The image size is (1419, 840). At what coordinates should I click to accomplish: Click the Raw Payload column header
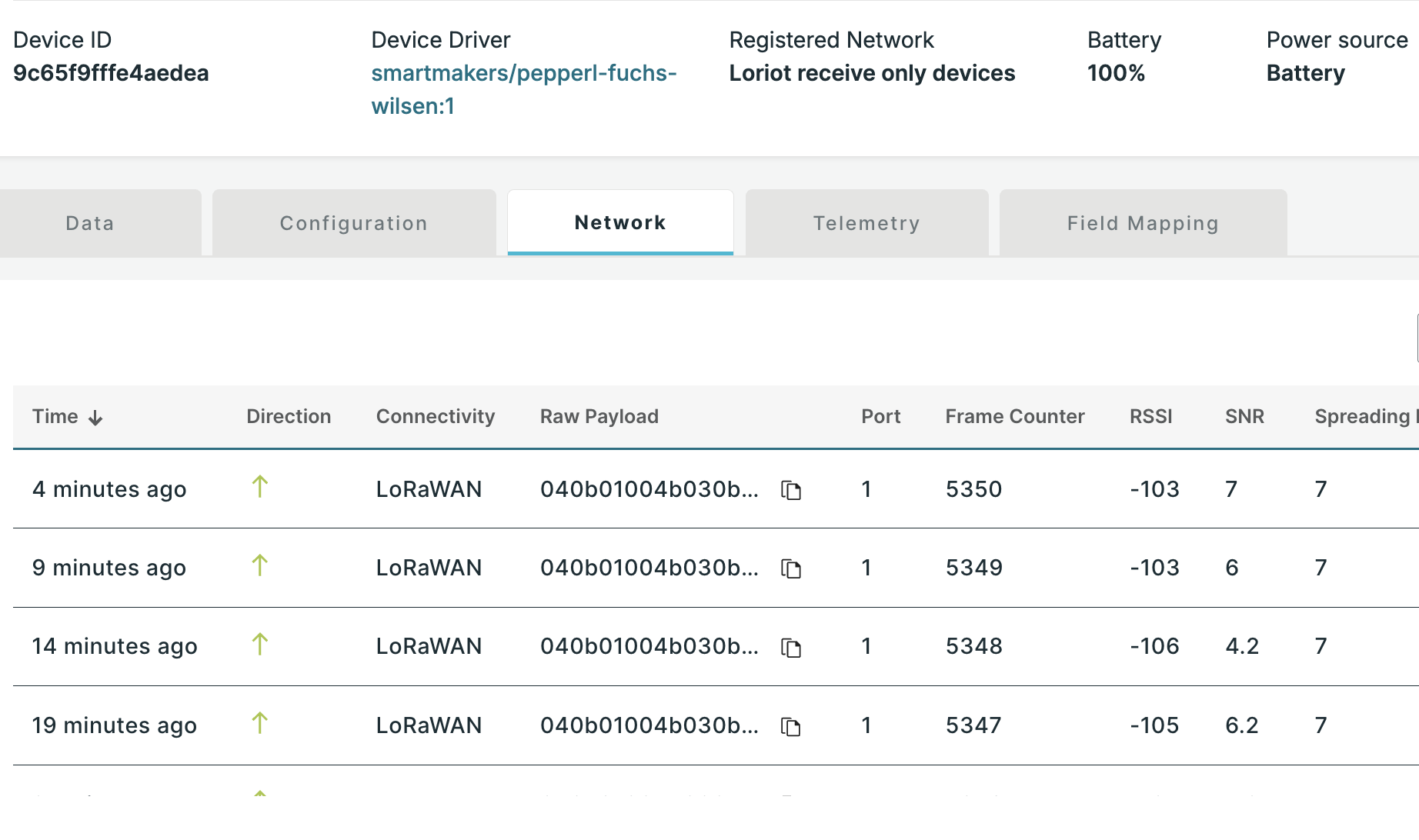(599, 416)
